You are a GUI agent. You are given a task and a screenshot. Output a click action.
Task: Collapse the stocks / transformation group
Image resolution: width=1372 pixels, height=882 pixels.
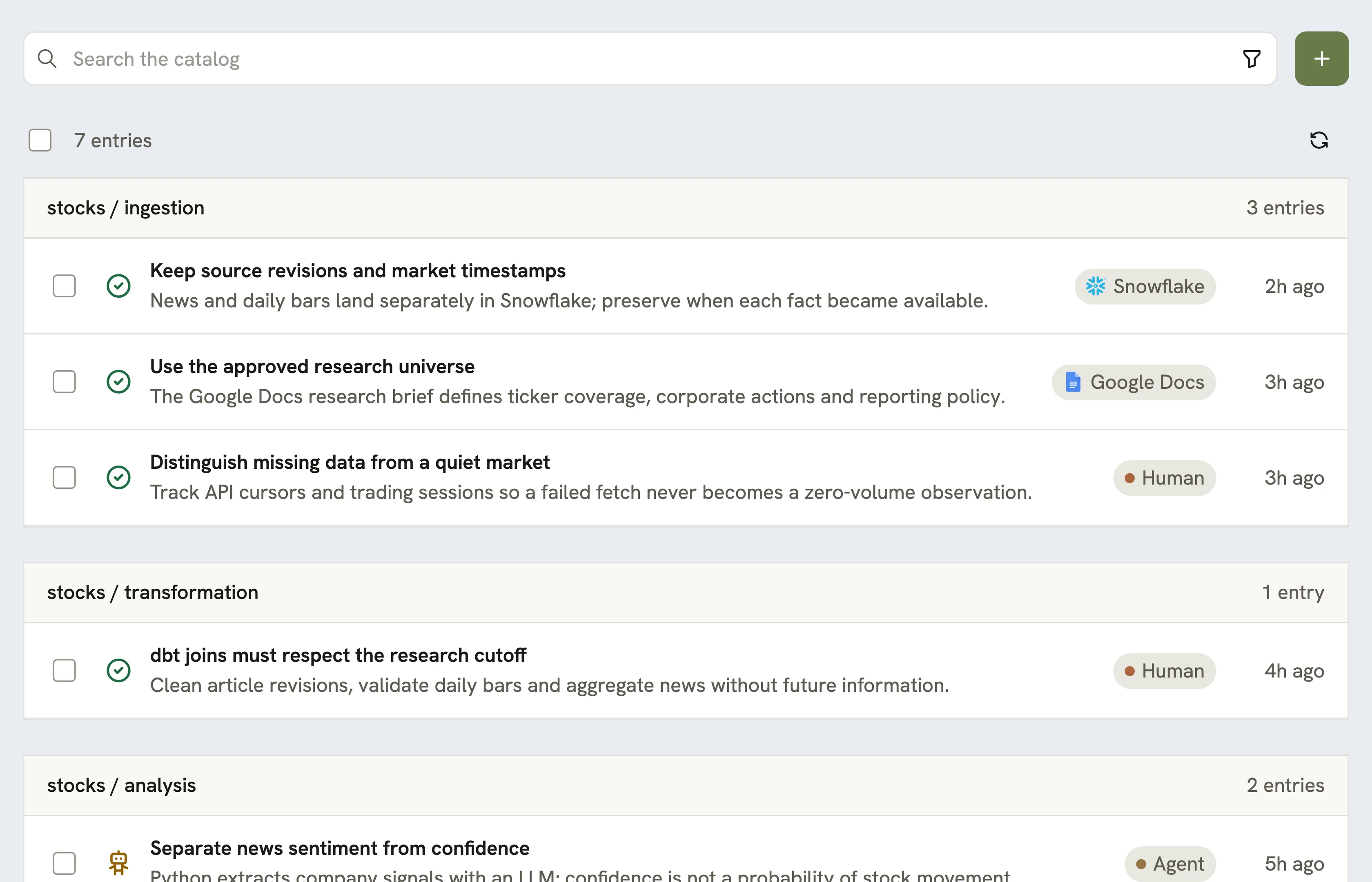coord(686,592)
